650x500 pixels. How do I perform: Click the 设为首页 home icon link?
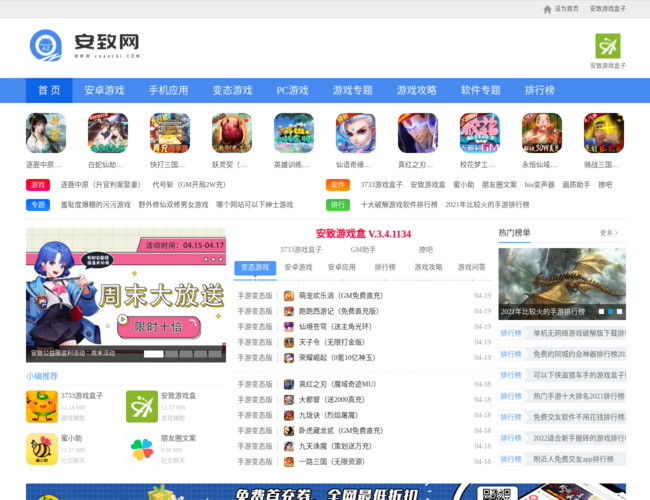(561, 9)
